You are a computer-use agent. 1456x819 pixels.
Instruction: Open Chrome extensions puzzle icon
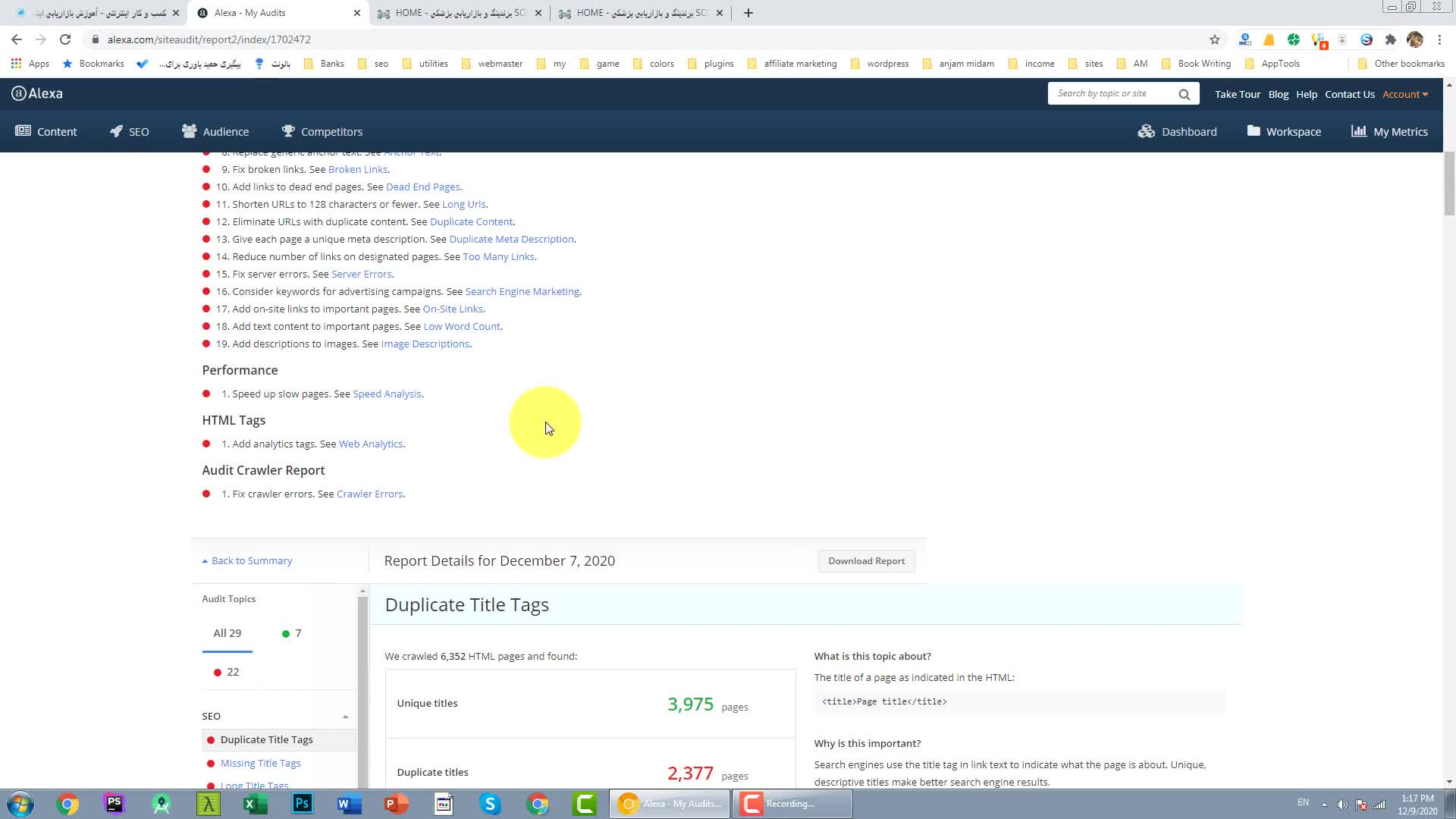pos(1390,39)
